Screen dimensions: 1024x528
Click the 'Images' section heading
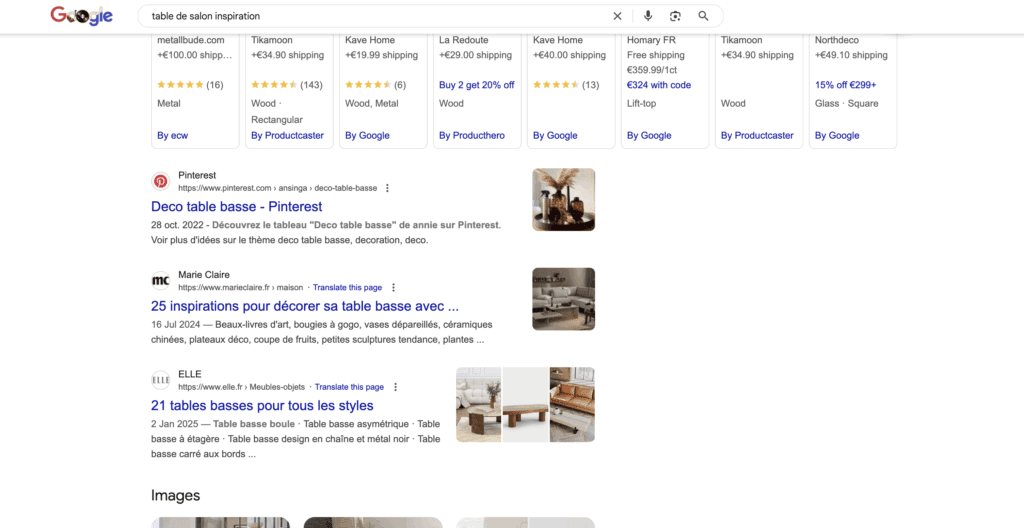pos(175,495)
